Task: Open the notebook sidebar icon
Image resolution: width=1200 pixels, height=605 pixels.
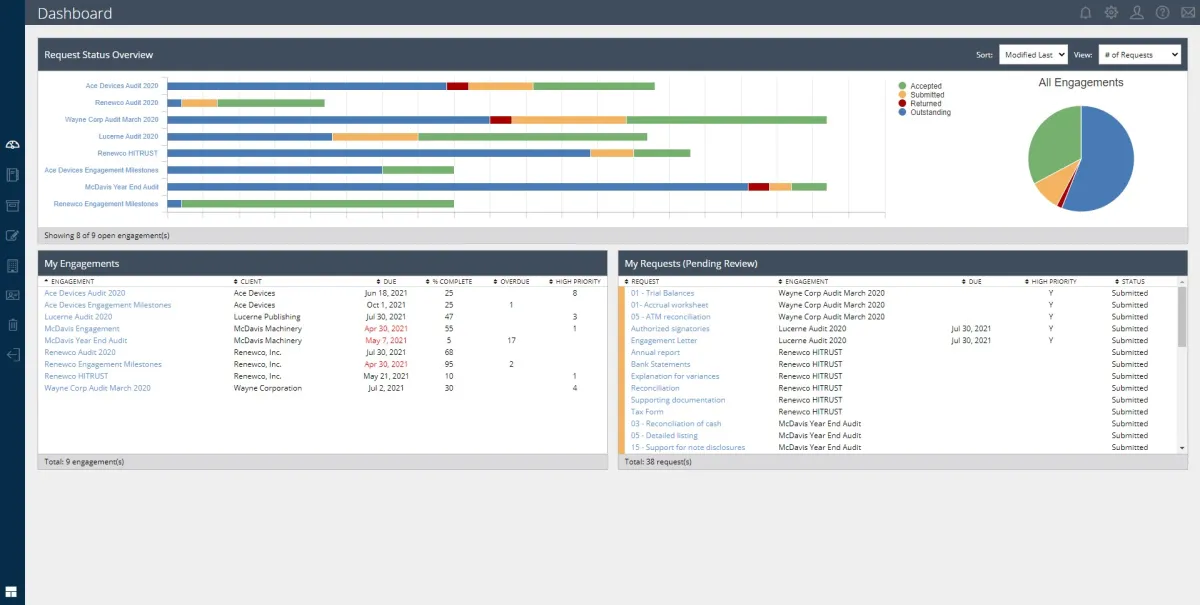Action: 12,175
